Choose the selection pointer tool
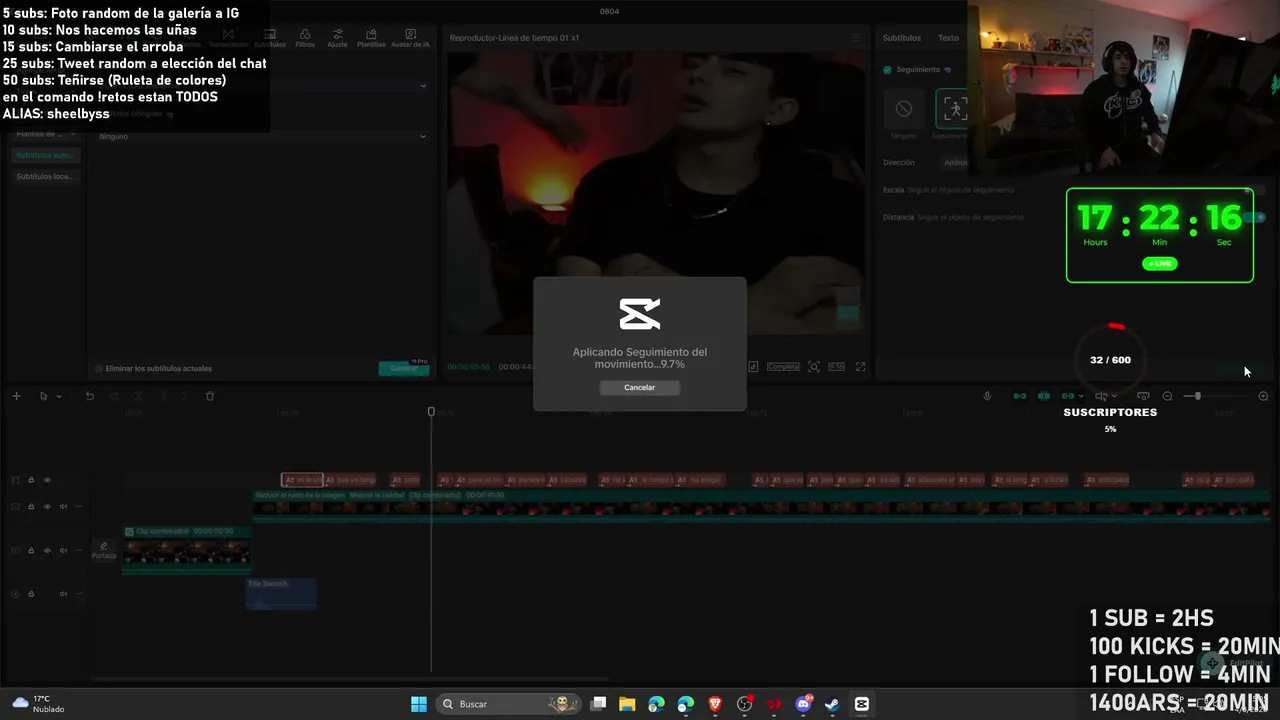 click(x=43, y=397)
